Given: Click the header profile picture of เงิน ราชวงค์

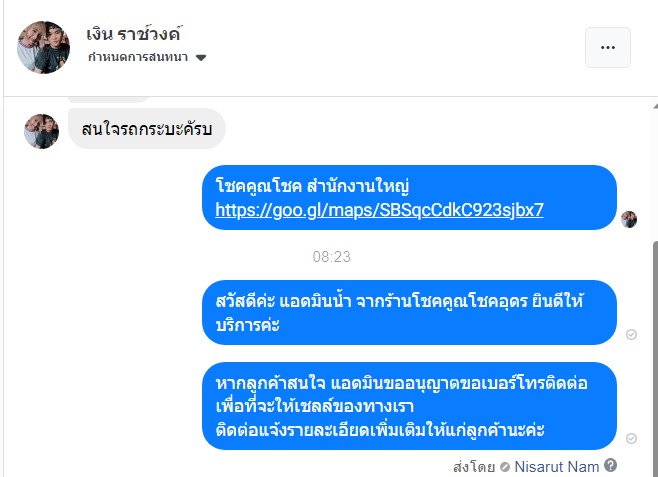Looking at the screenshot, I should click(x=44, y=47).
